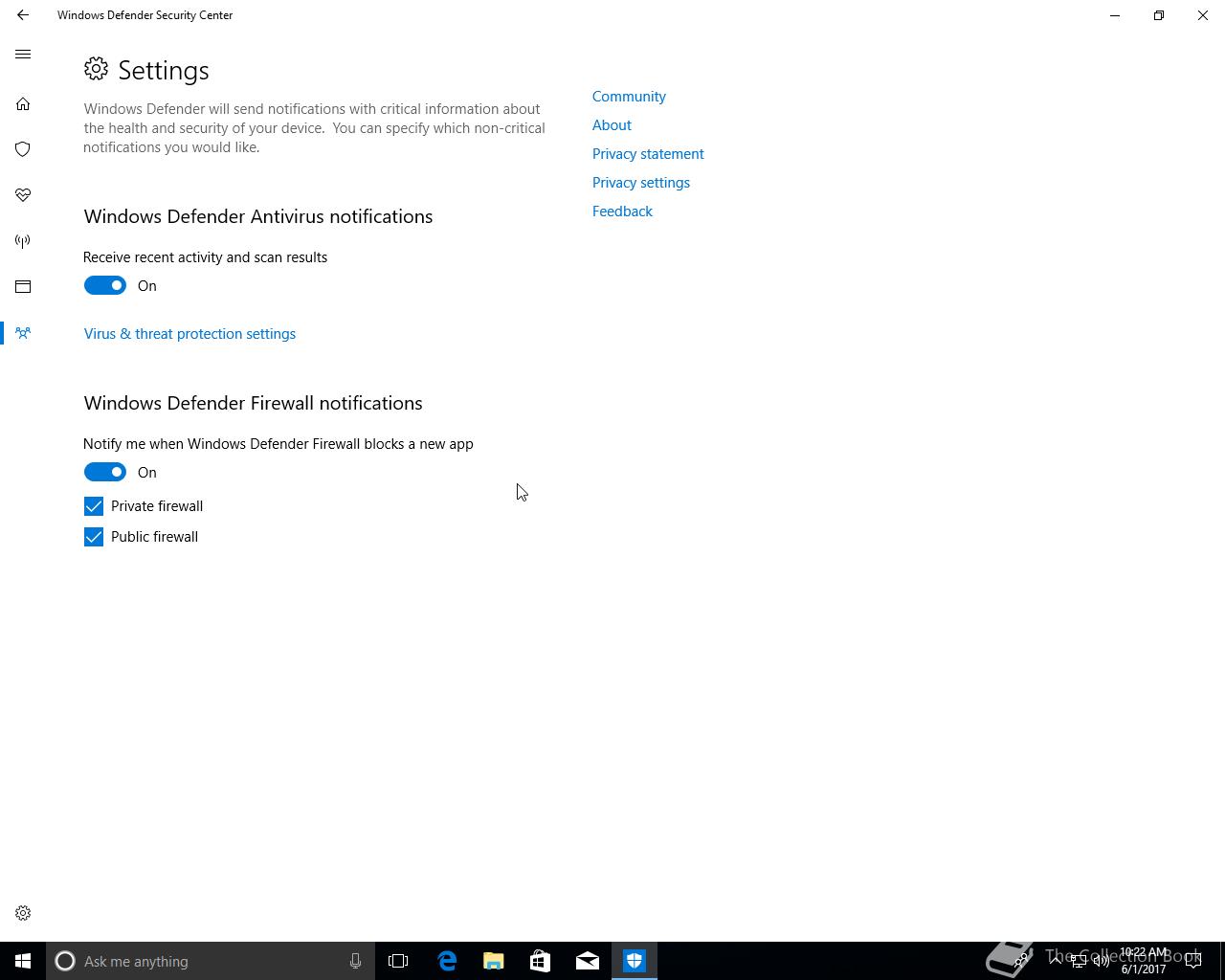Viewport: 1225px width, 980px height.
Task: Open the Privacy statement link
Action: (648, 154)
